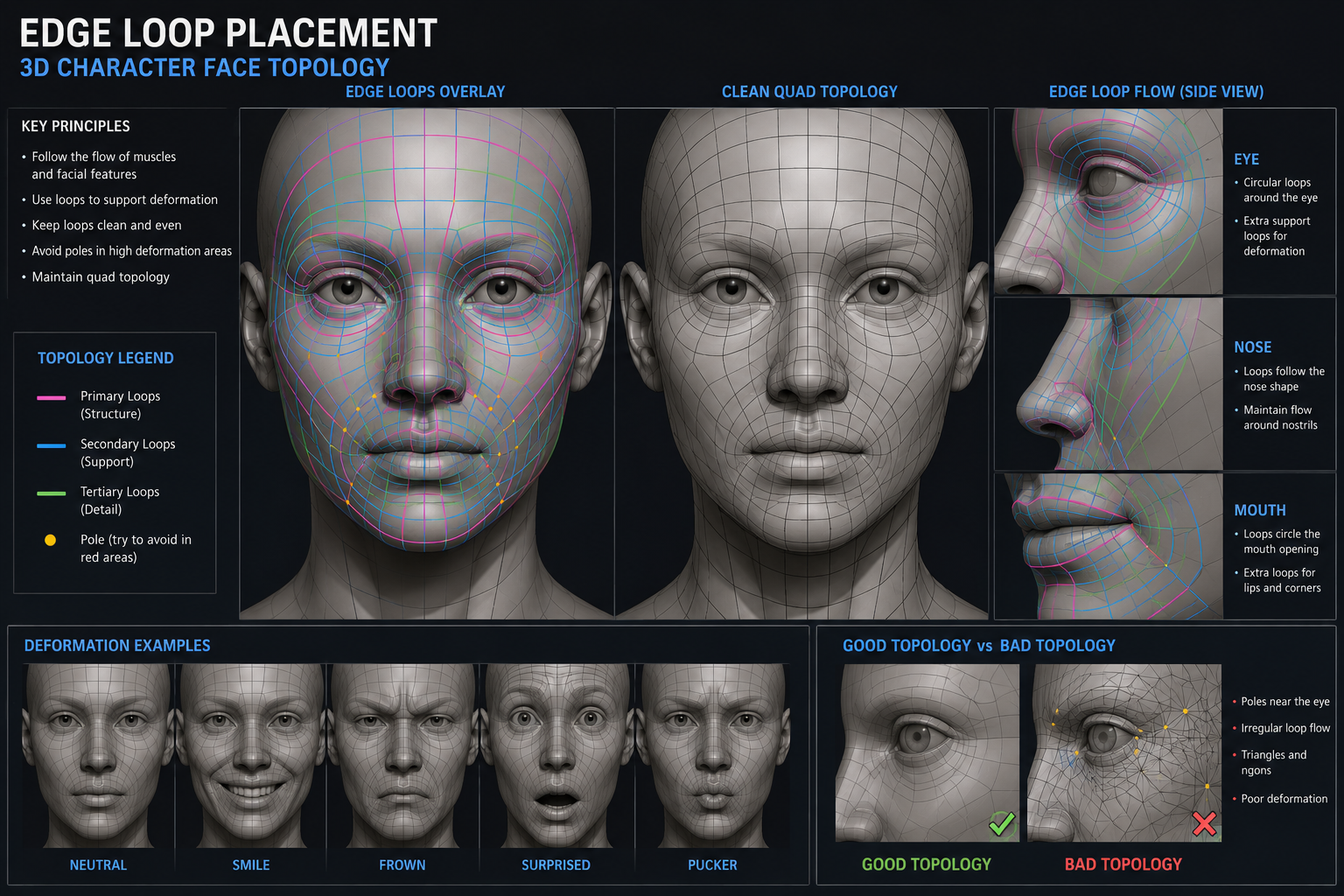Click the yellow Pole legend dot
This screenshot has width=1344, height=896.
pos(50,540)
